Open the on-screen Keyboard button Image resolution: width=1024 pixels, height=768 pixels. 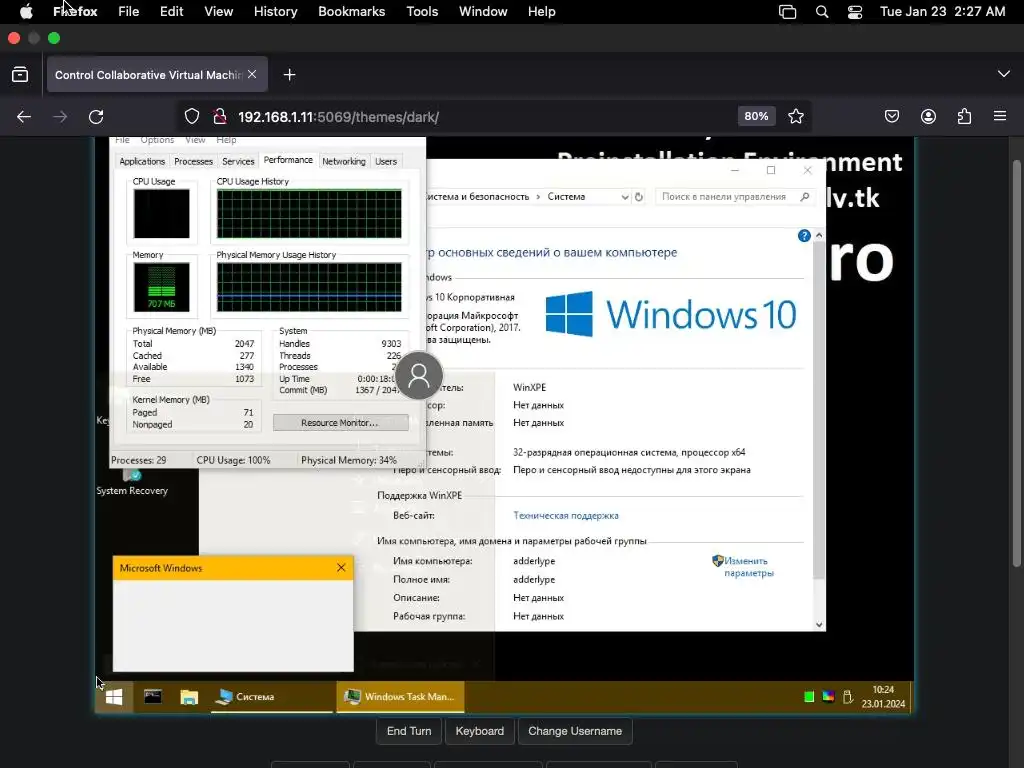479,731
